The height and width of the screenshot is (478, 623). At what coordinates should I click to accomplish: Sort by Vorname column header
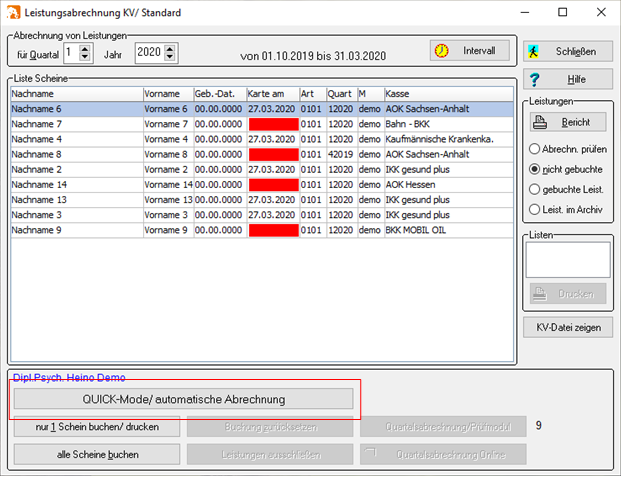tap(168, 94)
